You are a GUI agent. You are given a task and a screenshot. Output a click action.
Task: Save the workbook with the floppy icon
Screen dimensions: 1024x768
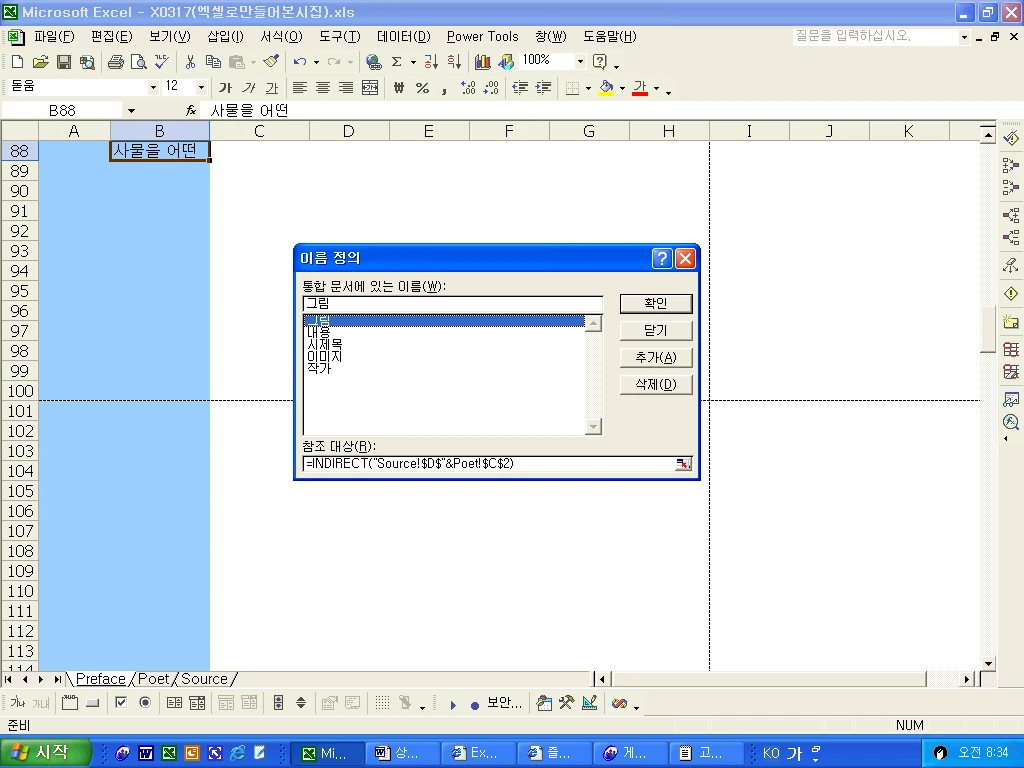pos(63,62)
